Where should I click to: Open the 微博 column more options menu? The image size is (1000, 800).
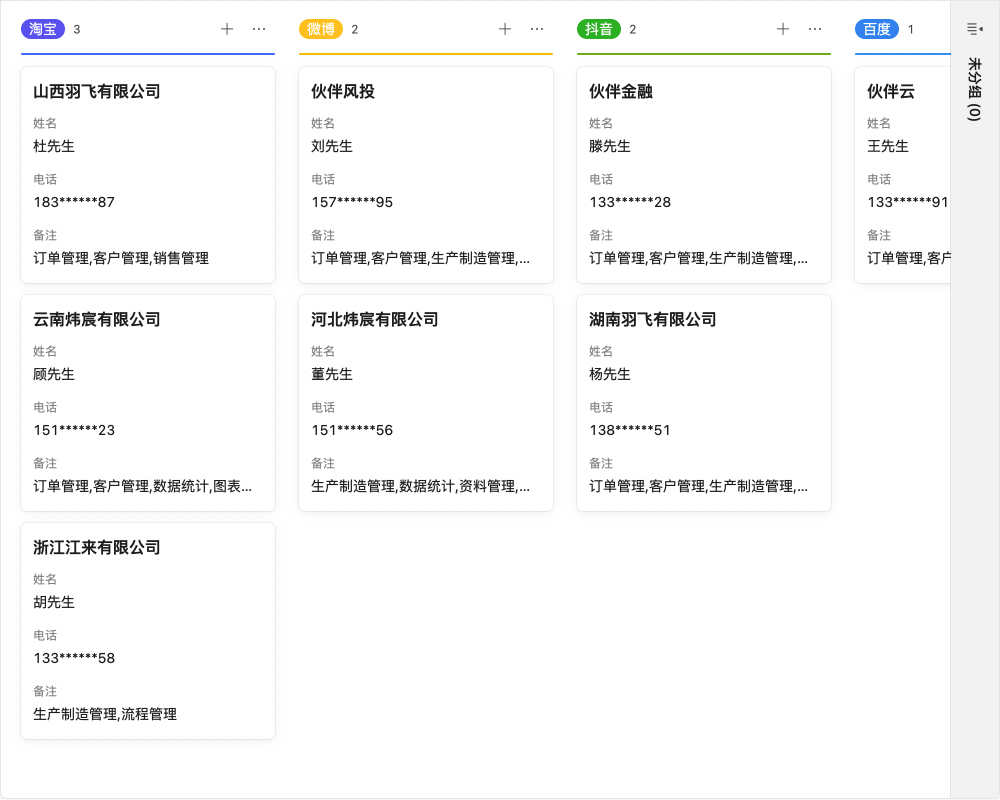[537, 29]
